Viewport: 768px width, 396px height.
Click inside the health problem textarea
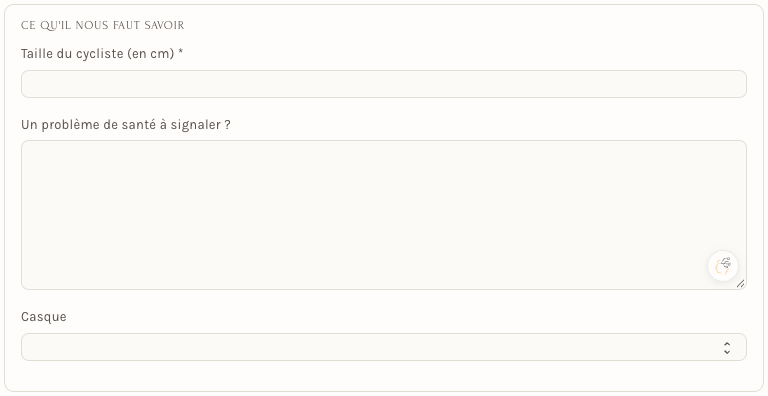click(x=384, y=215)
